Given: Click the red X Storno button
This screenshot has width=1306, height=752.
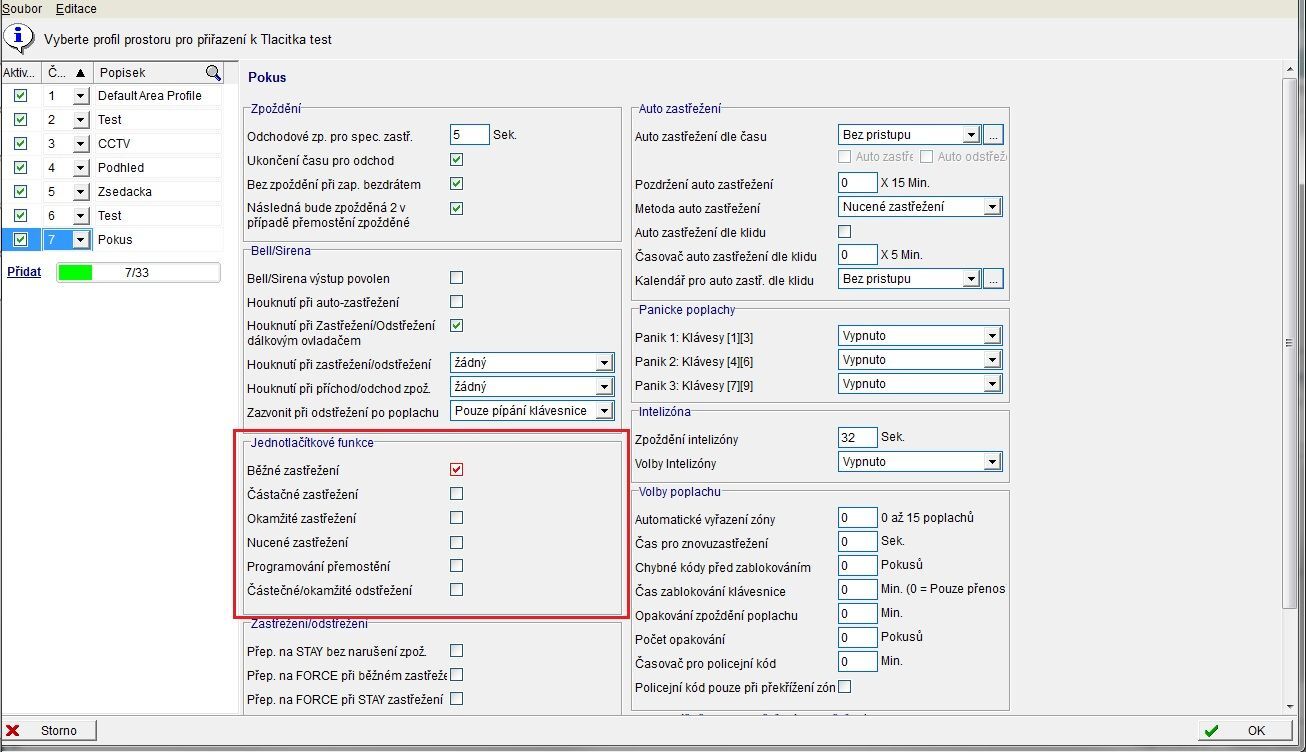Looking at the screenshot, I should coord(50,731).
